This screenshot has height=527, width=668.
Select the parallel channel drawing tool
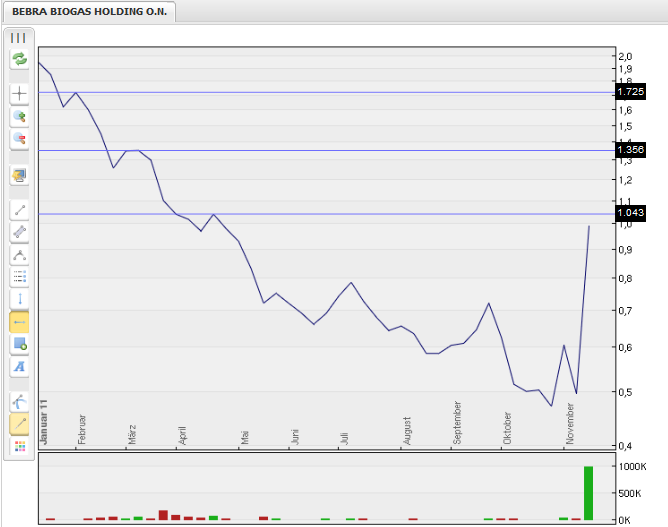coord(19,232)
